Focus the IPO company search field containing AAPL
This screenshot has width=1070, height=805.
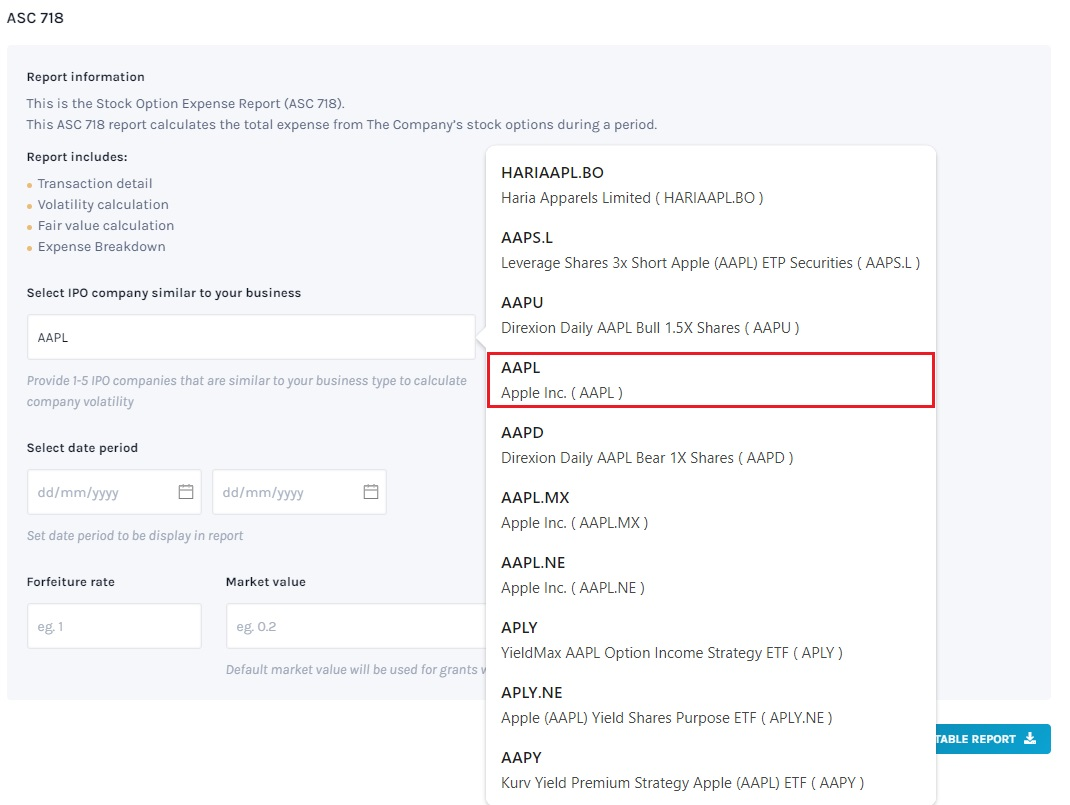coord(251,337)
